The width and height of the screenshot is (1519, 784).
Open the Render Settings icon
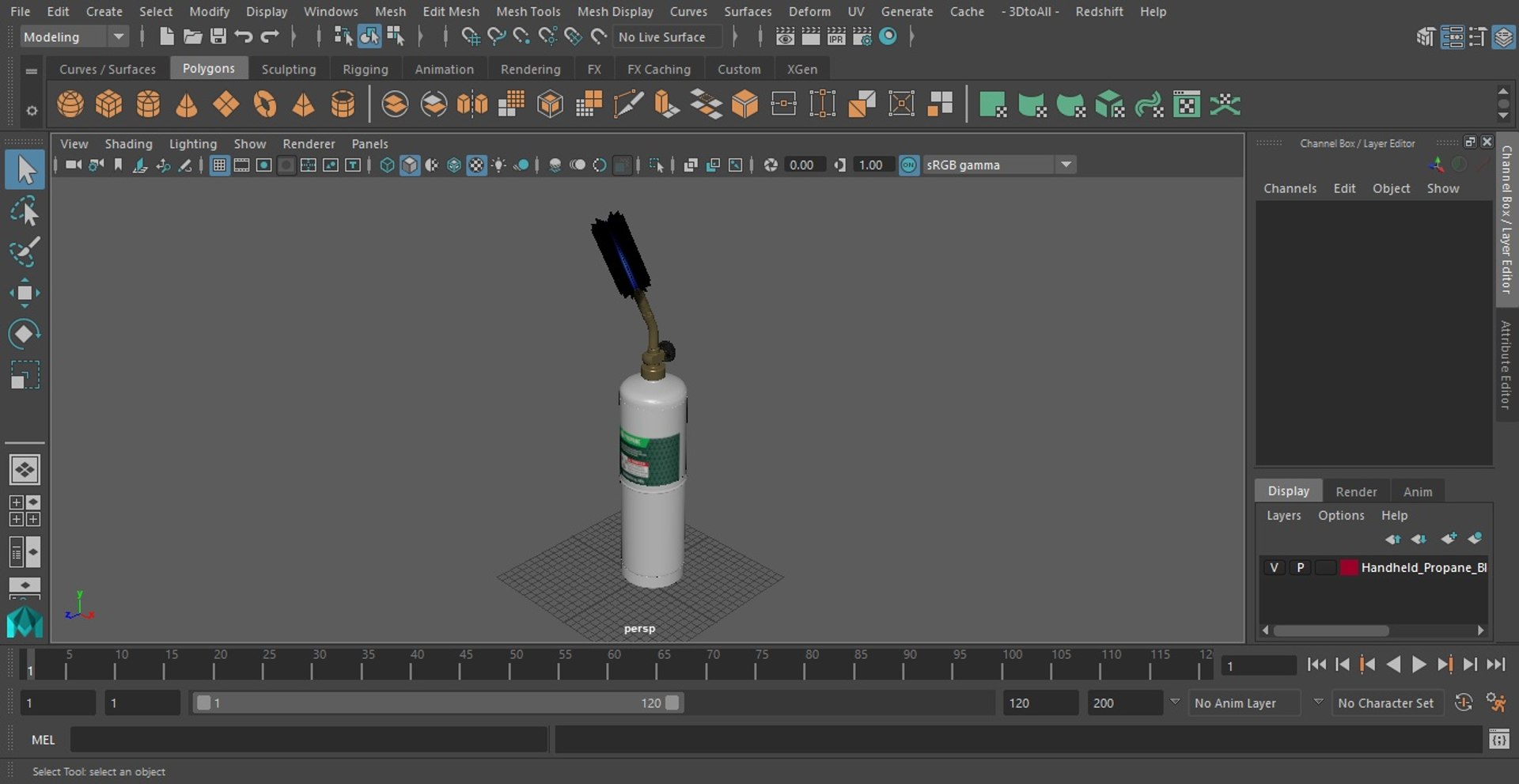point(862,36)
